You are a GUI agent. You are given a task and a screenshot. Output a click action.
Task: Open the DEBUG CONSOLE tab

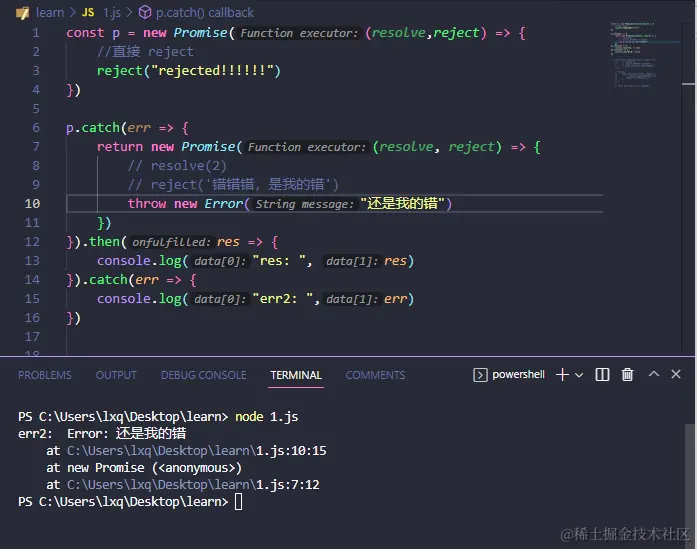click(x=204, y=375)
